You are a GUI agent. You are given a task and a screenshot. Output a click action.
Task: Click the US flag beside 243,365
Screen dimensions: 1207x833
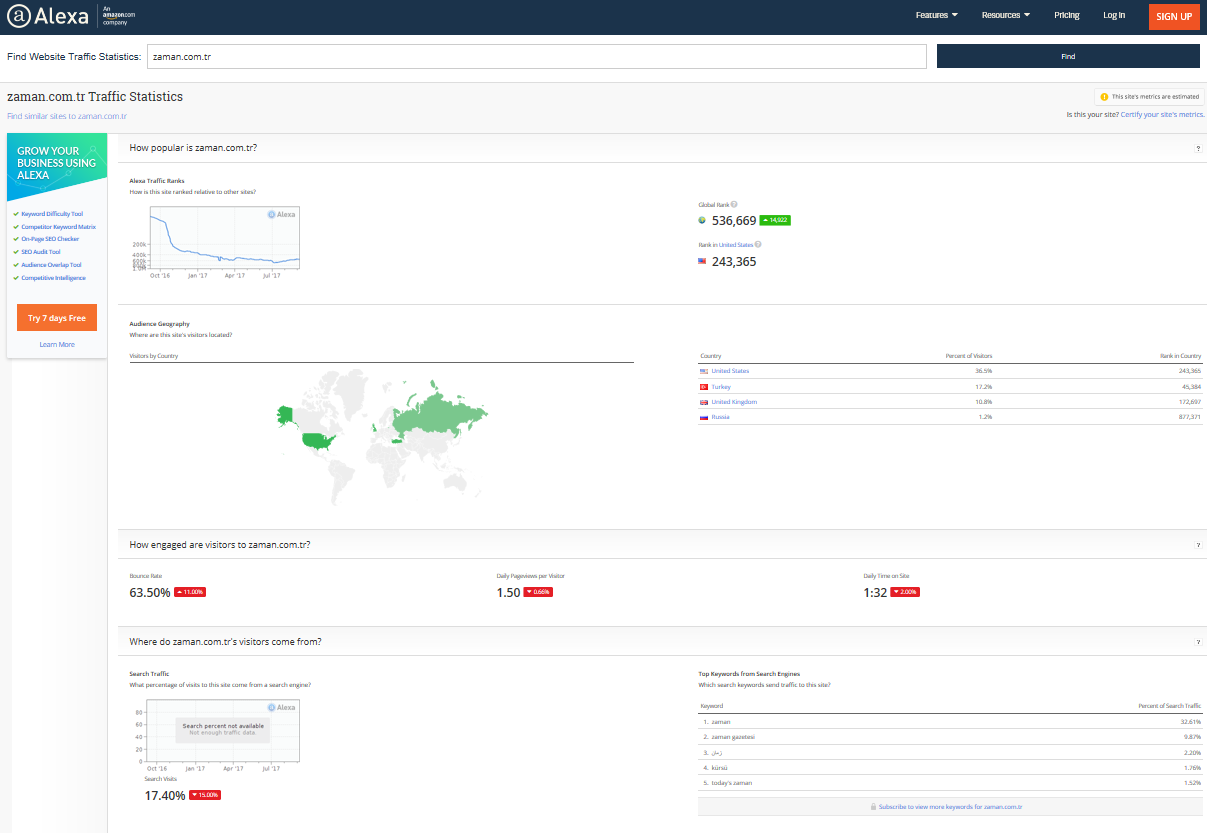coord(702,261)
